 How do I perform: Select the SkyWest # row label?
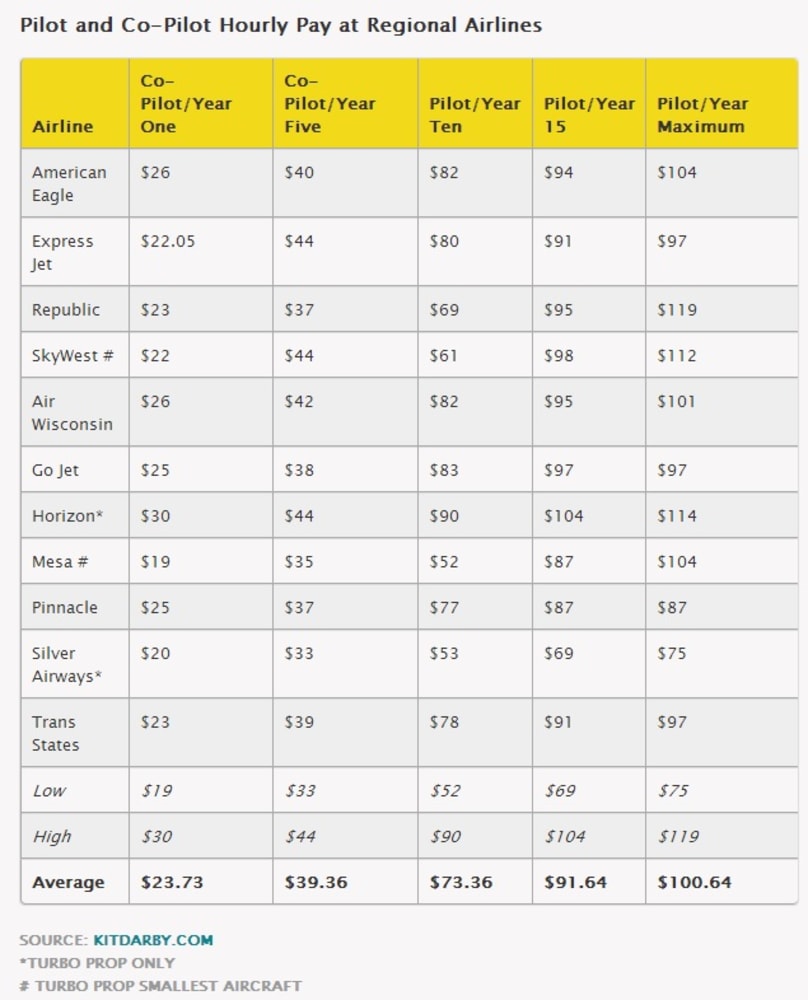72,356
